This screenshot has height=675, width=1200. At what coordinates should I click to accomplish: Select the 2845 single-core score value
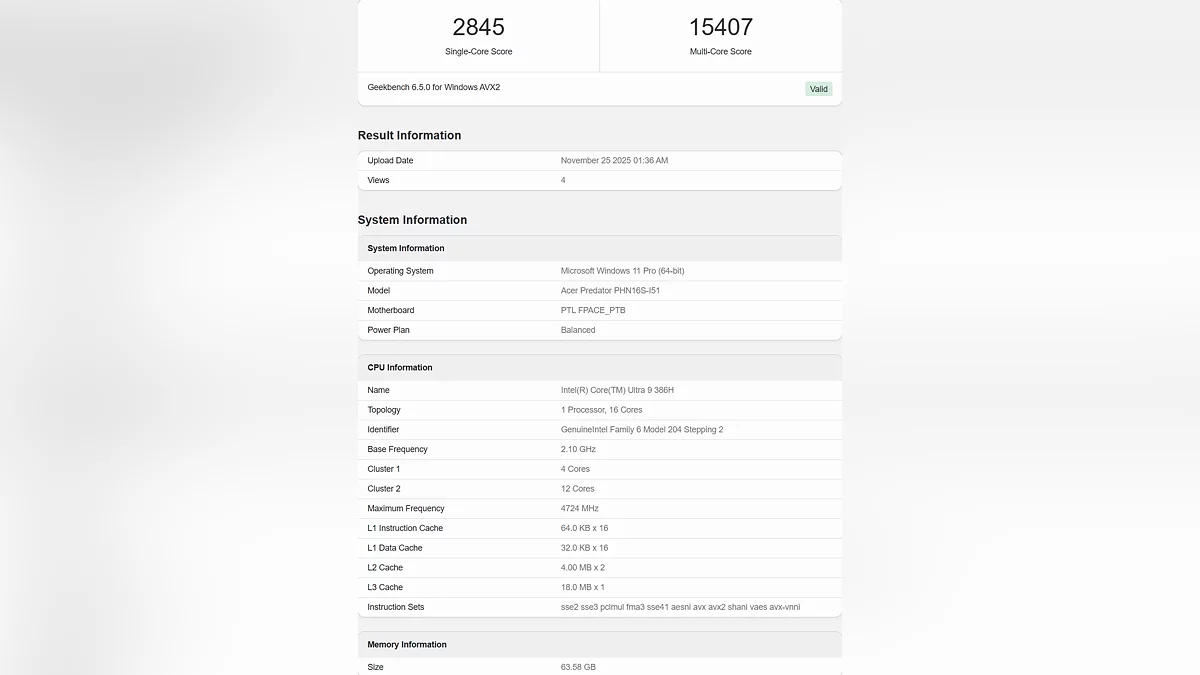click(479, 27)
